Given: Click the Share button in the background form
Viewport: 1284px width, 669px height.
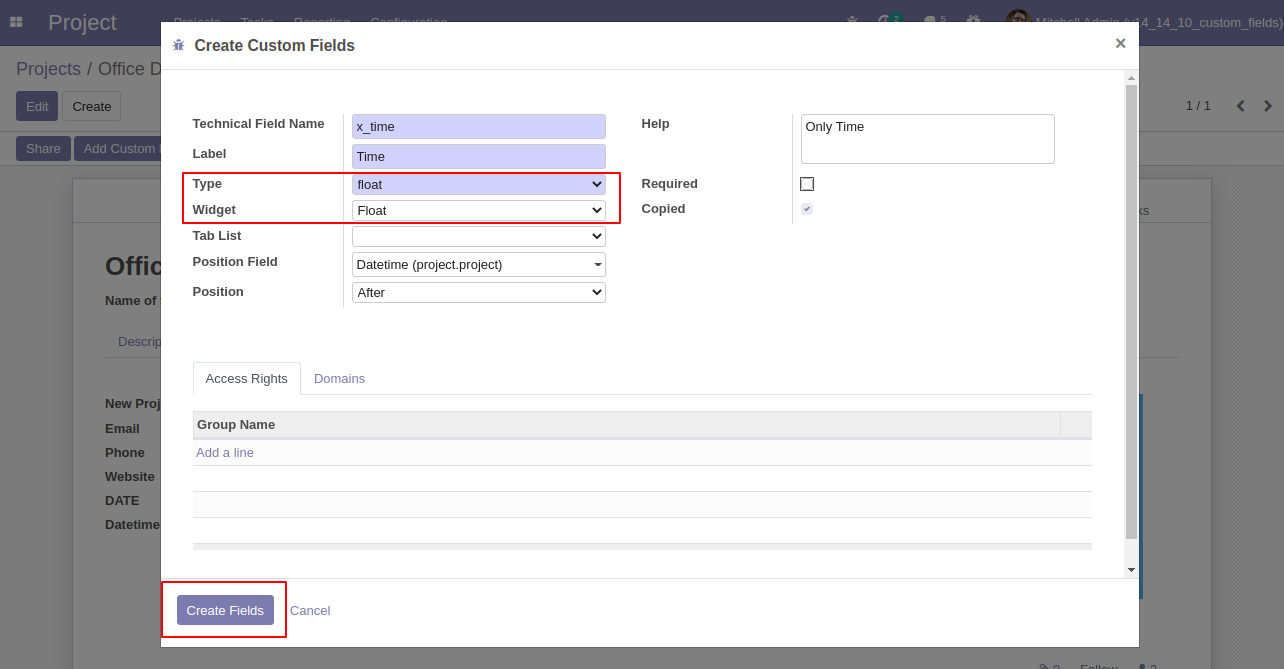Looking at the screenshot, I should point(43,148).
